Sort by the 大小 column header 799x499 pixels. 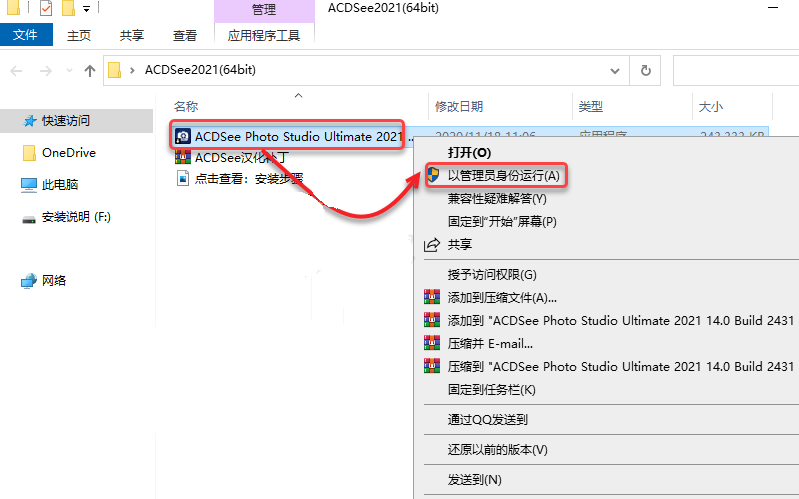(x=711, y=107)
